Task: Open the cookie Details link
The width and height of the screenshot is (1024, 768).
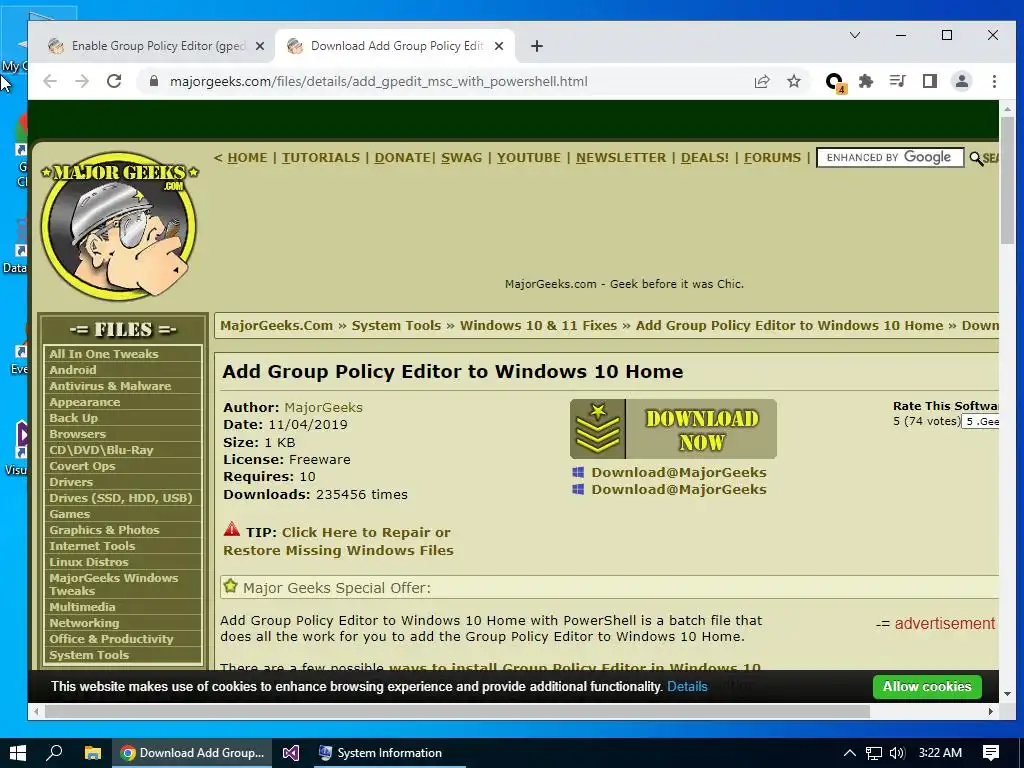Action: [687, 687]
